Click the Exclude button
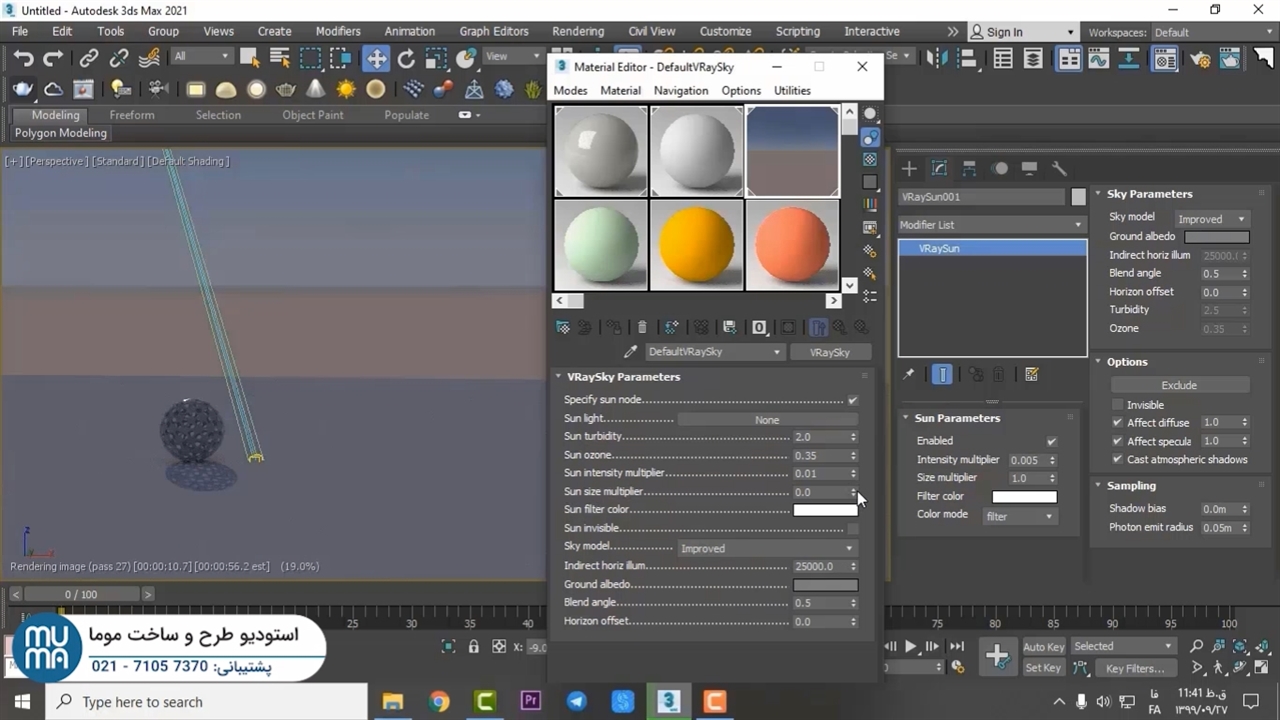This screenshot has height=720, width=1280. click(1179, 385)
